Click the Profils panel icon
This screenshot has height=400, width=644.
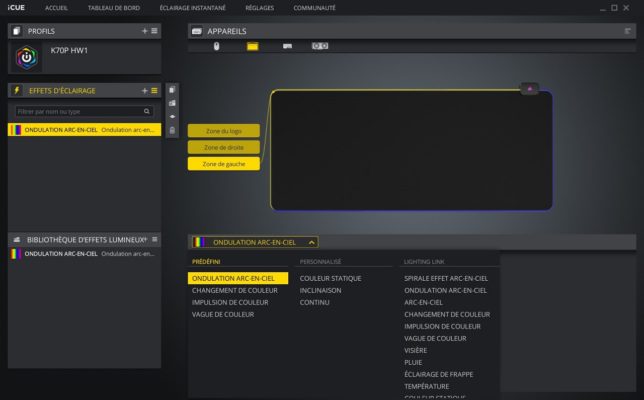(16, 31)
